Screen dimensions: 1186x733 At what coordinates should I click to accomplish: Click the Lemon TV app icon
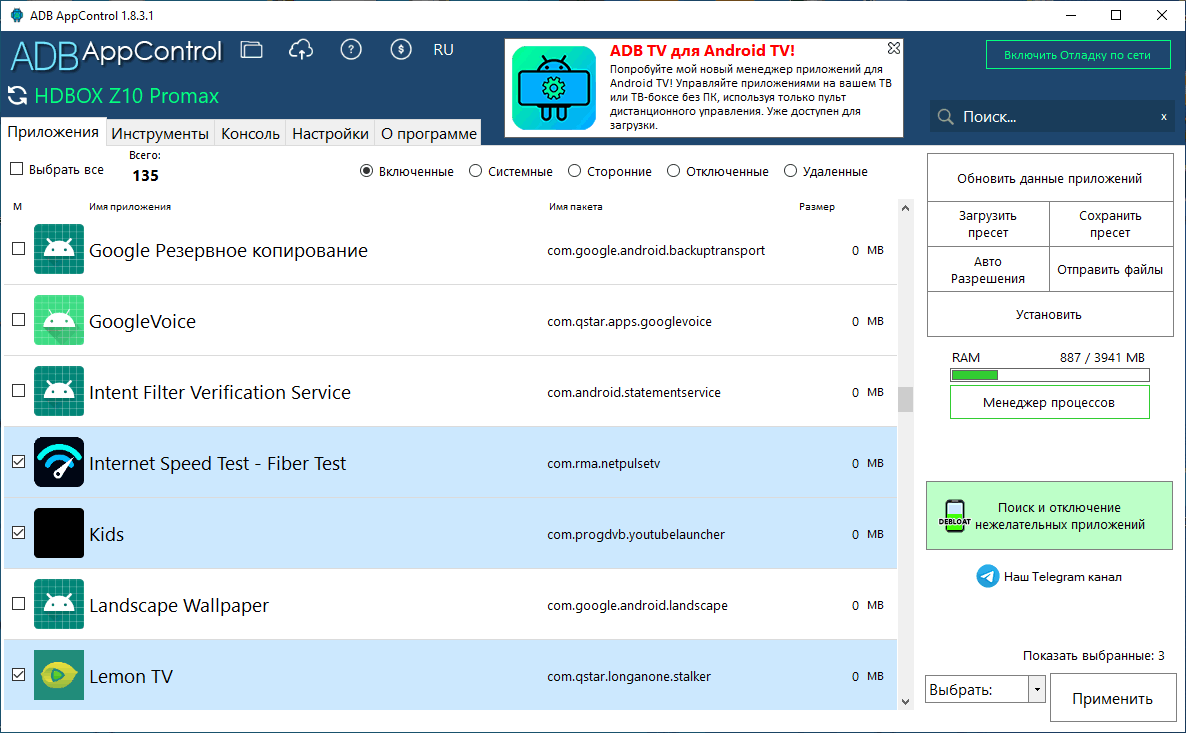59,676
